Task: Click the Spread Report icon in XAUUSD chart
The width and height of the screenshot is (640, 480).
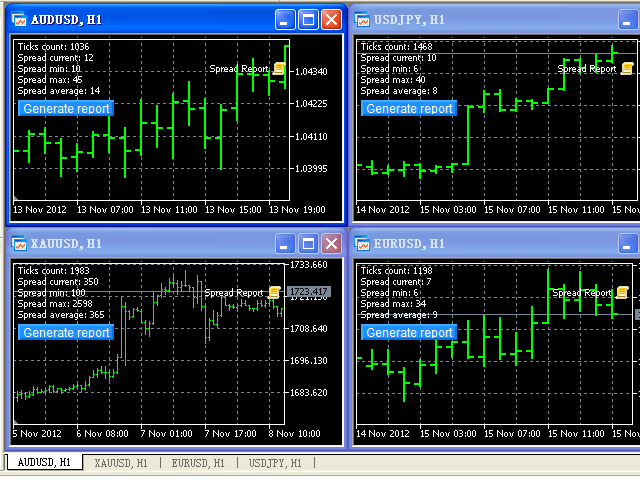Action: [x=274, y=292]
